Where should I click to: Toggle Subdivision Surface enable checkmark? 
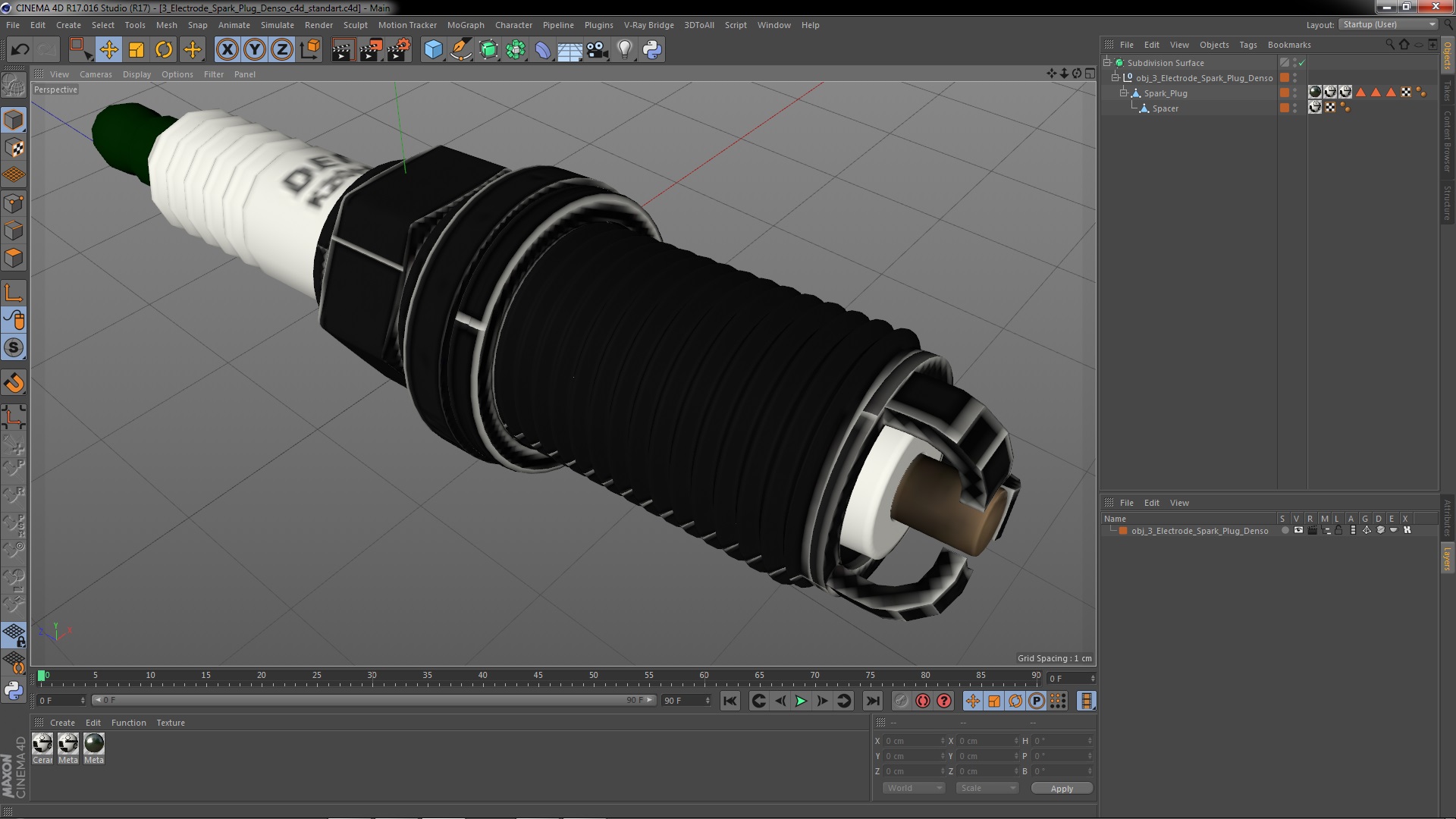1302,63
